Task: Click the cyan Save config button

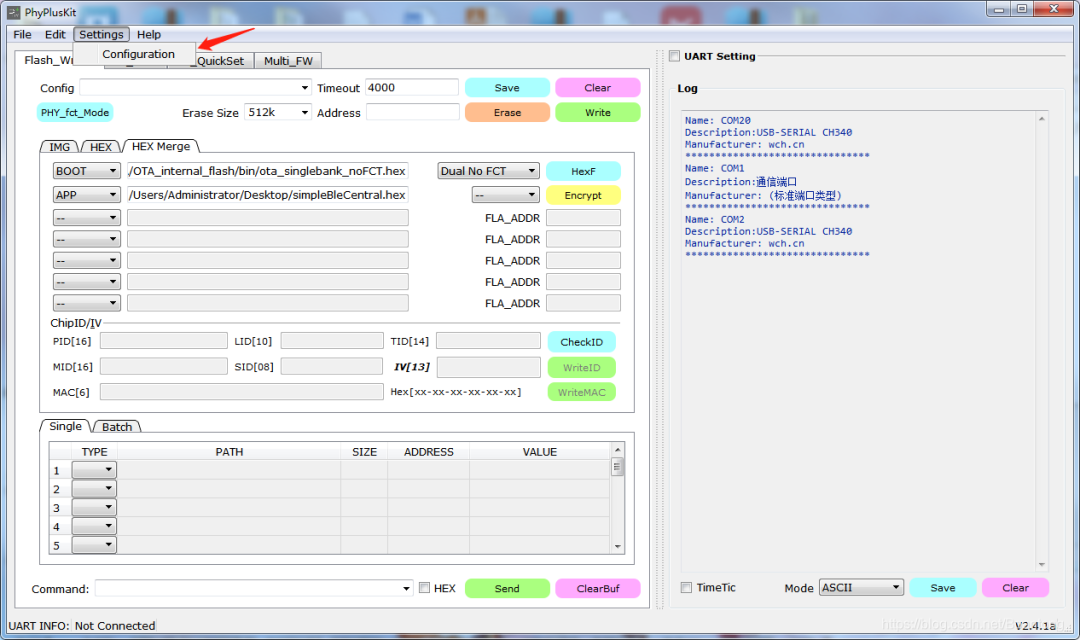Action: point(507,87)
